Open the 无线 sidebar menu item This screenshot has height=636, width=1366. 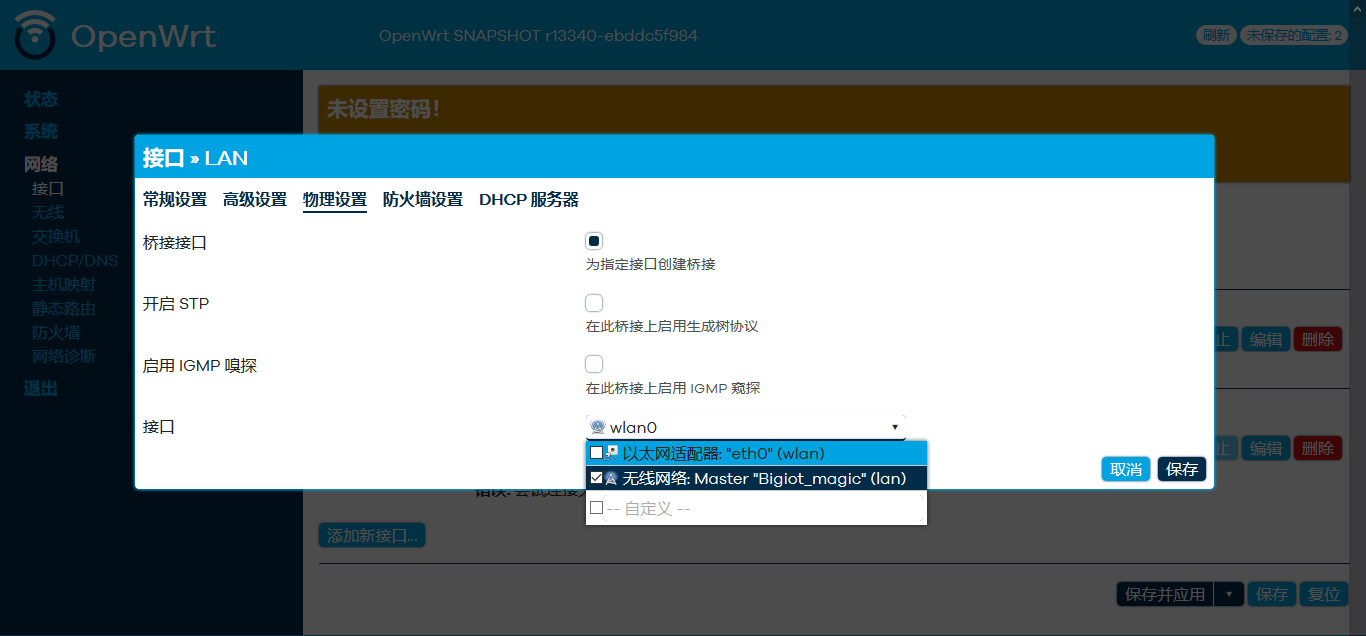pos(48,213)
